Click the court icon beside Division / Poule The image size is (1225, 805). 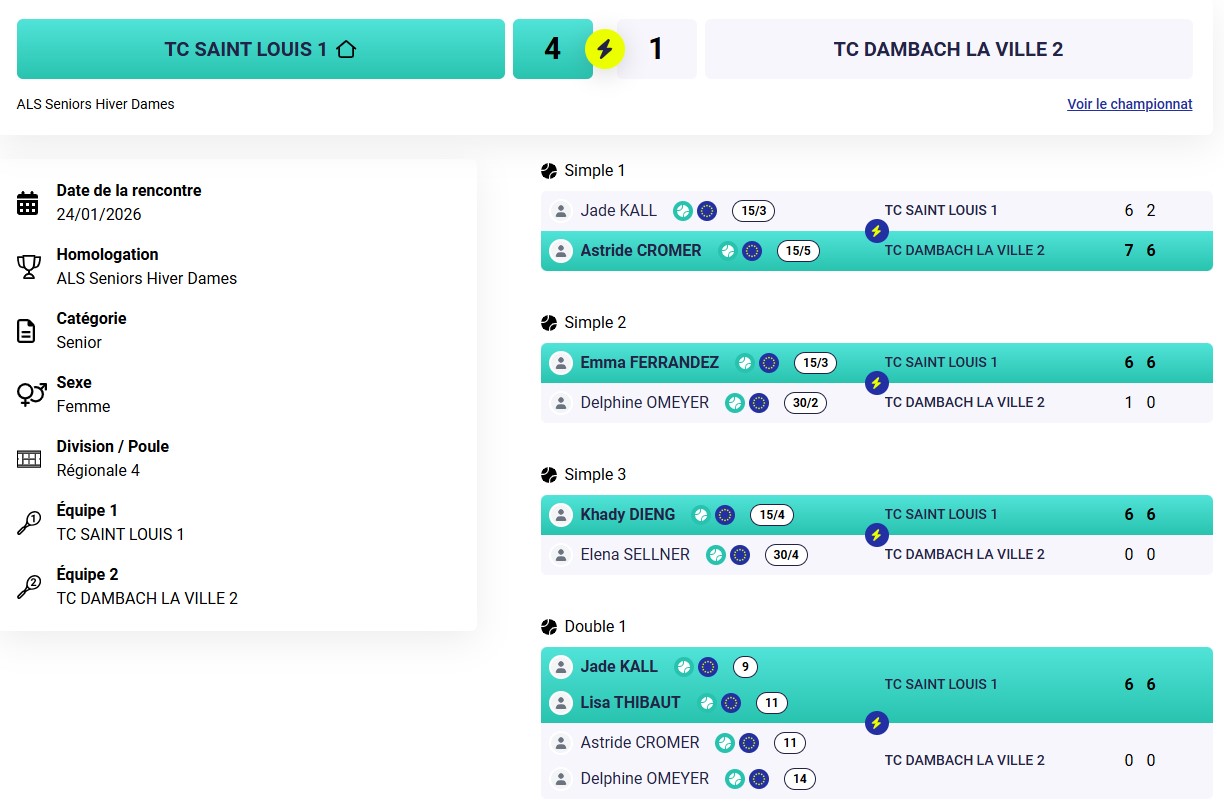tap(28, 459)
